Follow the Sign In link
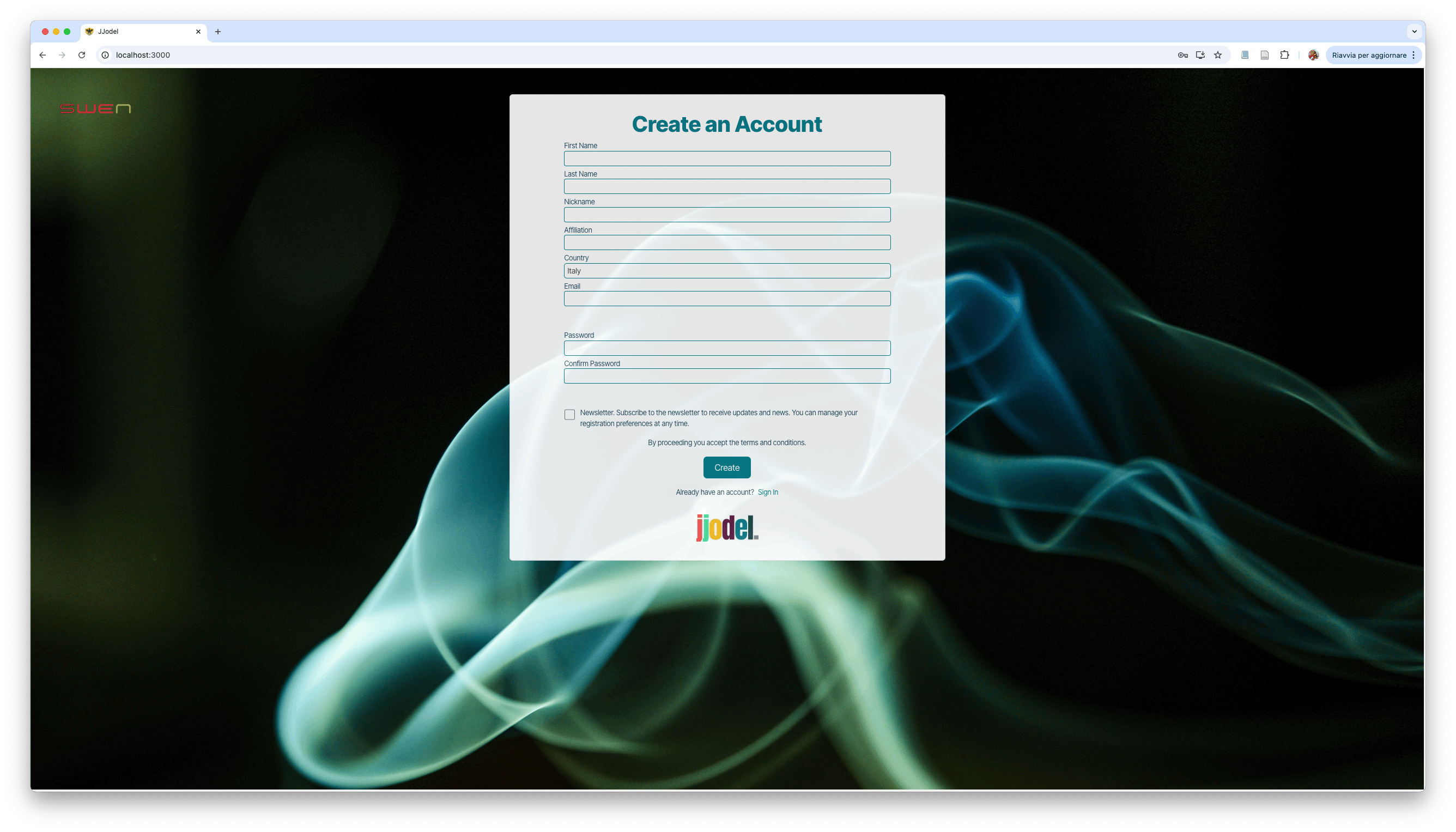 pyautogui.click(x=767, y=492)
